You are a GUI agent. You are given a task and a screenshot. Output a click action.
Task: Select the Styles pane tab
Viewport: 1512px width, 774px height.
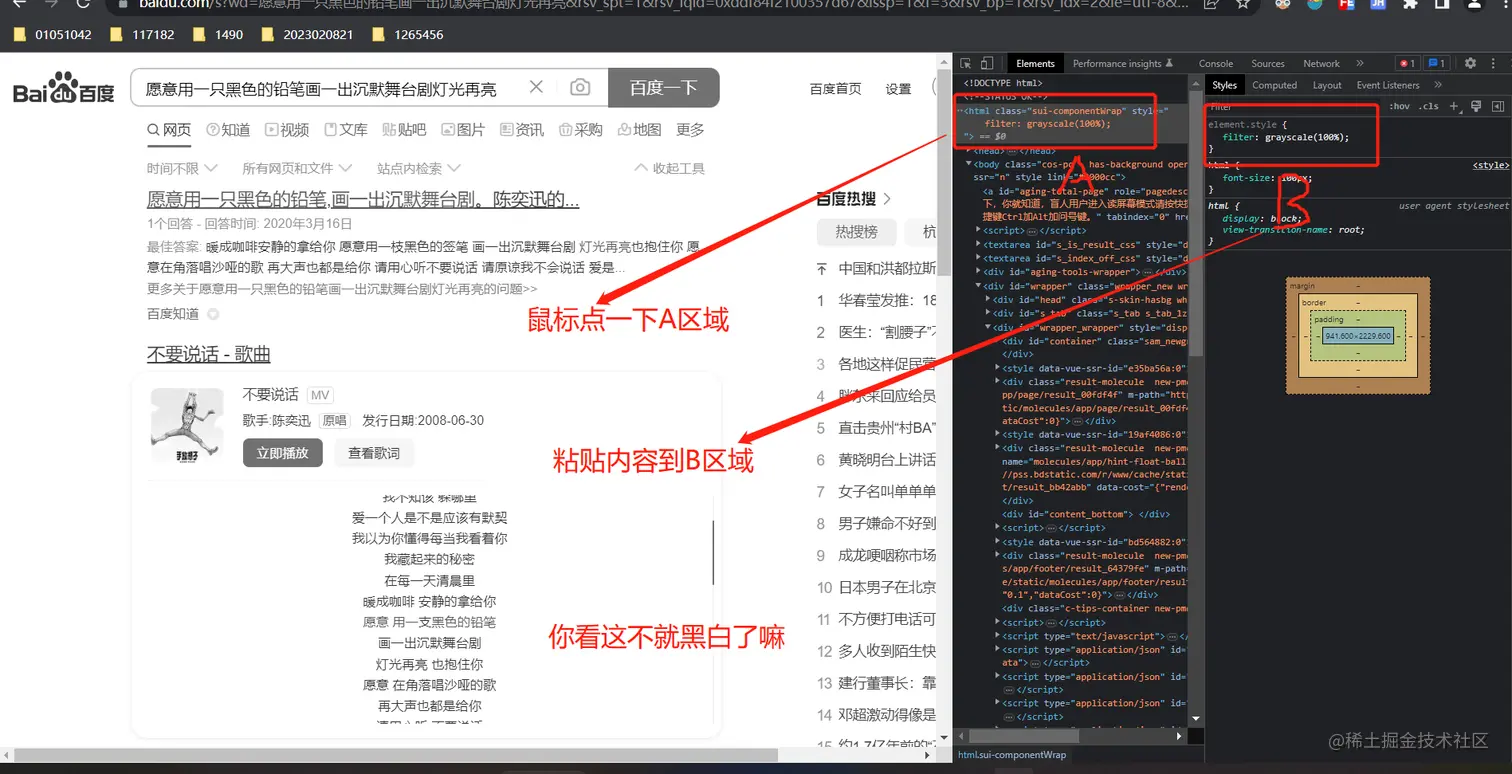tap(1225, 85)
